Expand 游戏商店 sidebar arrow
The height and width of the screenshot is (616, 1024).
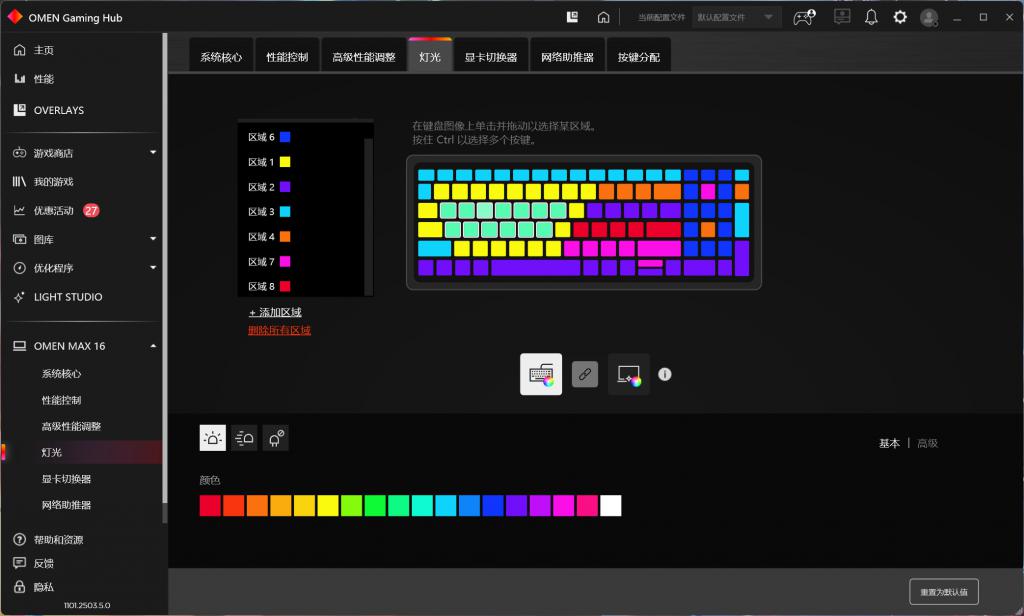tap(153, 152)
